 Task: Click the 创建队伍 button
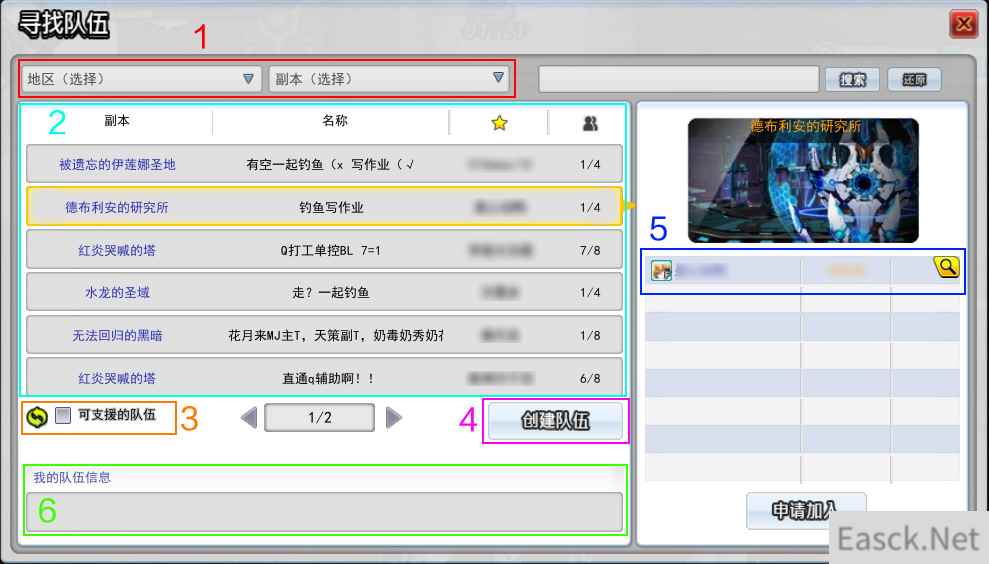[x=555, y=421]
